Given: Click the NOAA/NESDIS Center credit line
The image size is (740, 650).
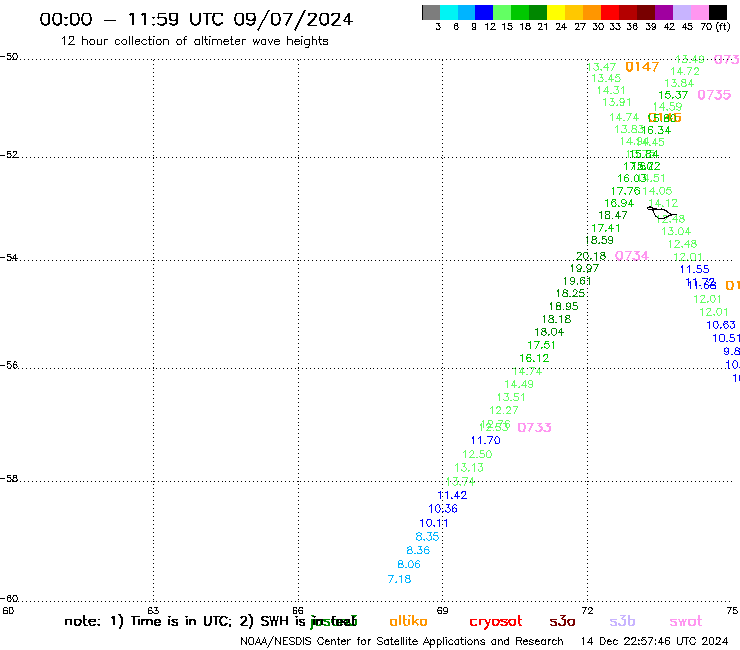Looking at the screenshot, I should (402, 642).
